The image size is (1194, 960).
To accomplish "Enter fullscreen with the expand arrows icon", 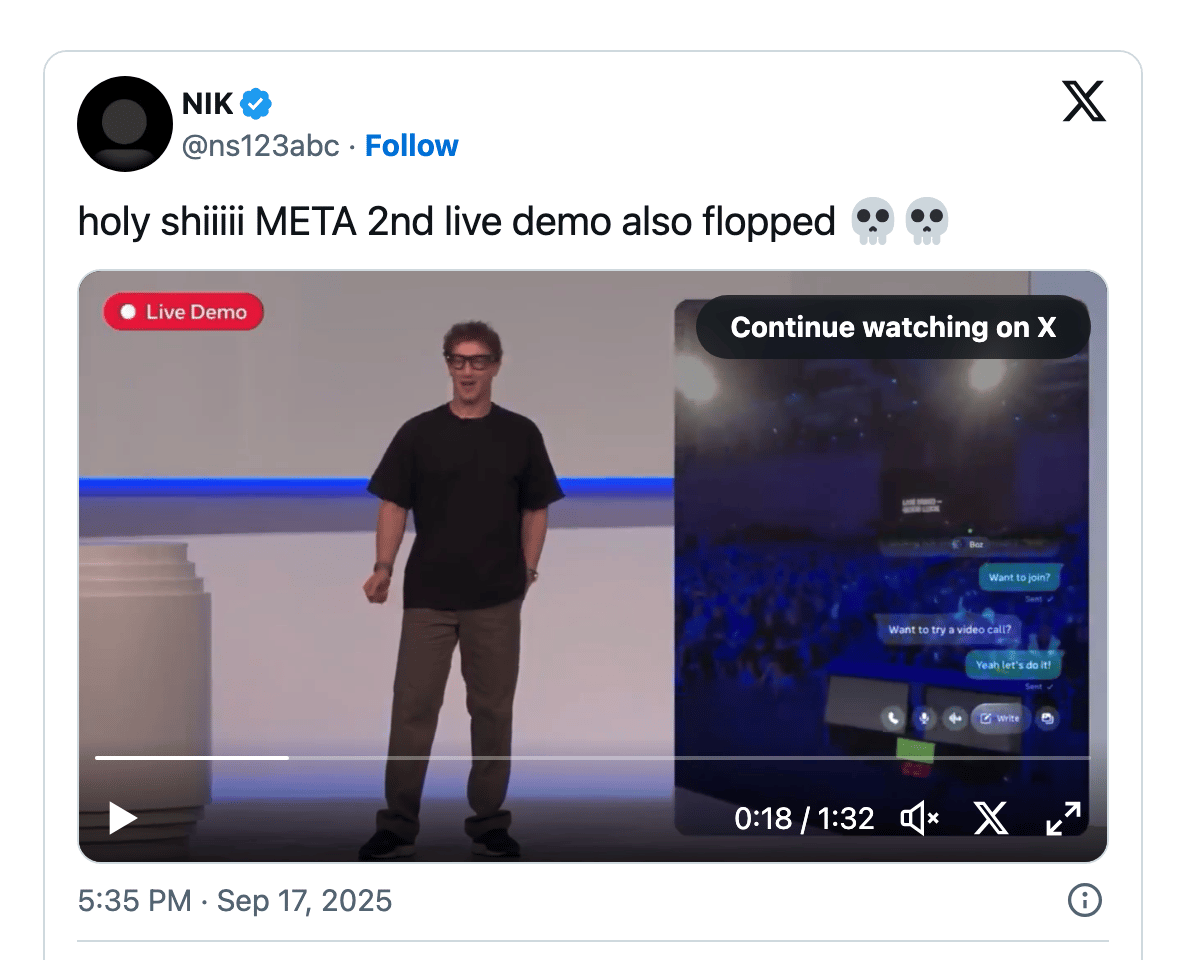I will pyautogui.click(x=1063, y=818).
